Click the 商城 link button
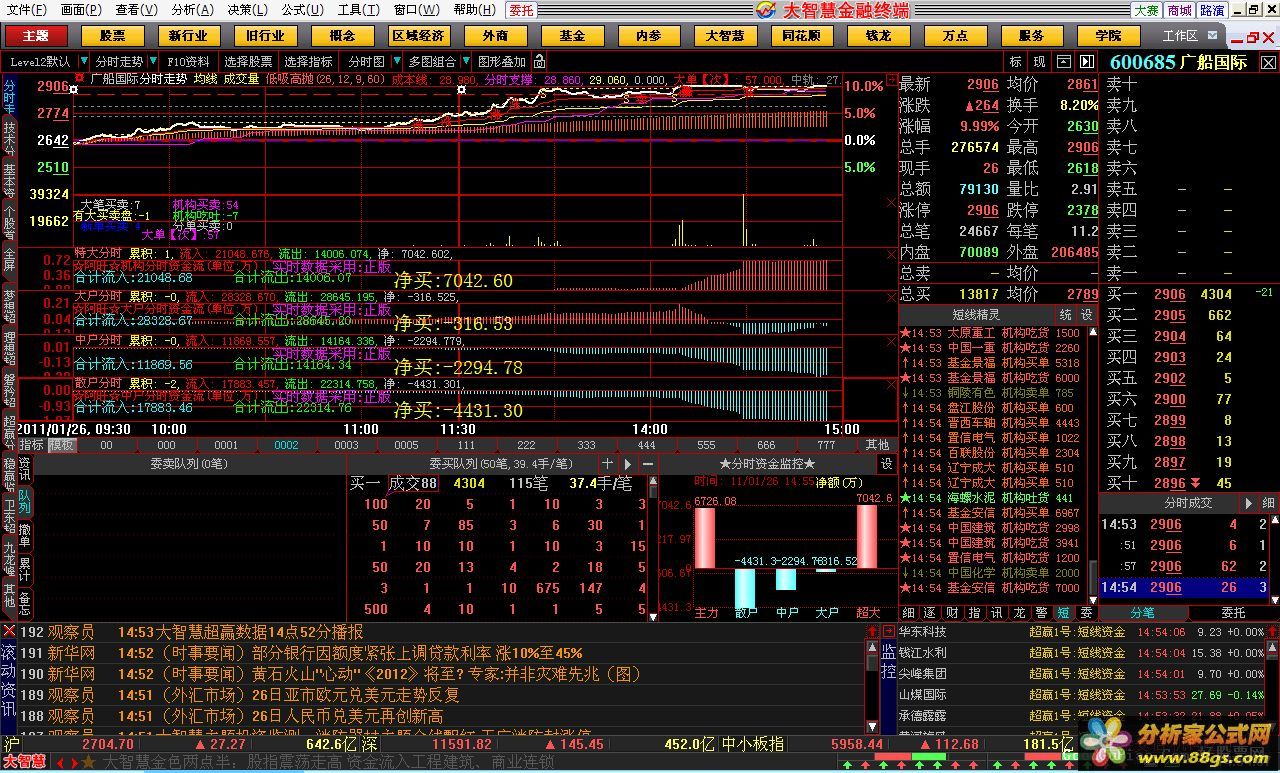 click(1179, 10)
